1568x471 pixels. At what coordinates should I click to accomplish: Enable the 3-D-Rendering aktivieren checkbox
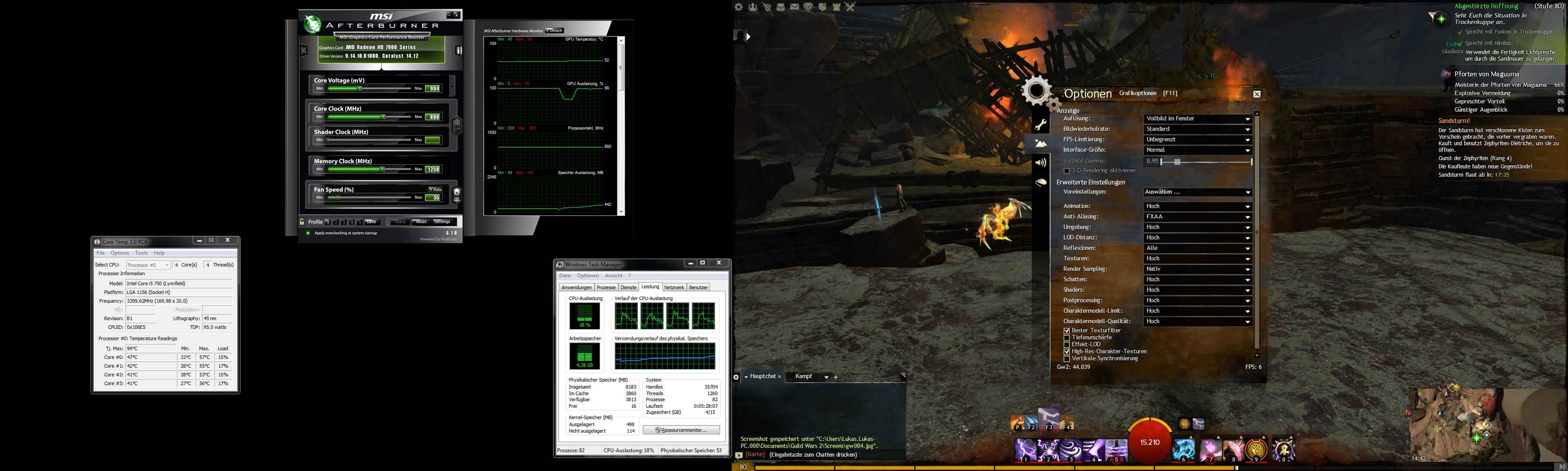click(1067, 171)
